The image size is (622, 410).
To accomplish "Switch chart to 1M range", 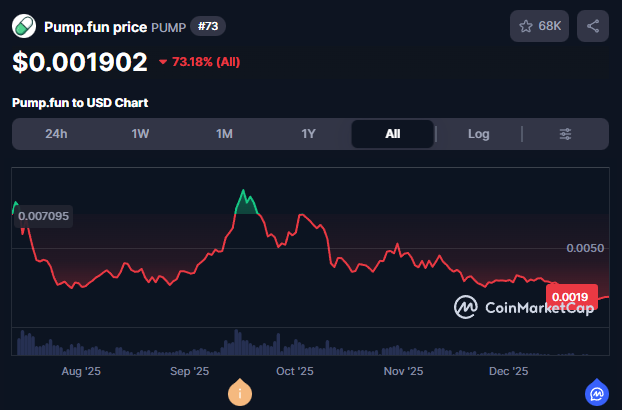I will pyautogui.click(x=224, y=134).
